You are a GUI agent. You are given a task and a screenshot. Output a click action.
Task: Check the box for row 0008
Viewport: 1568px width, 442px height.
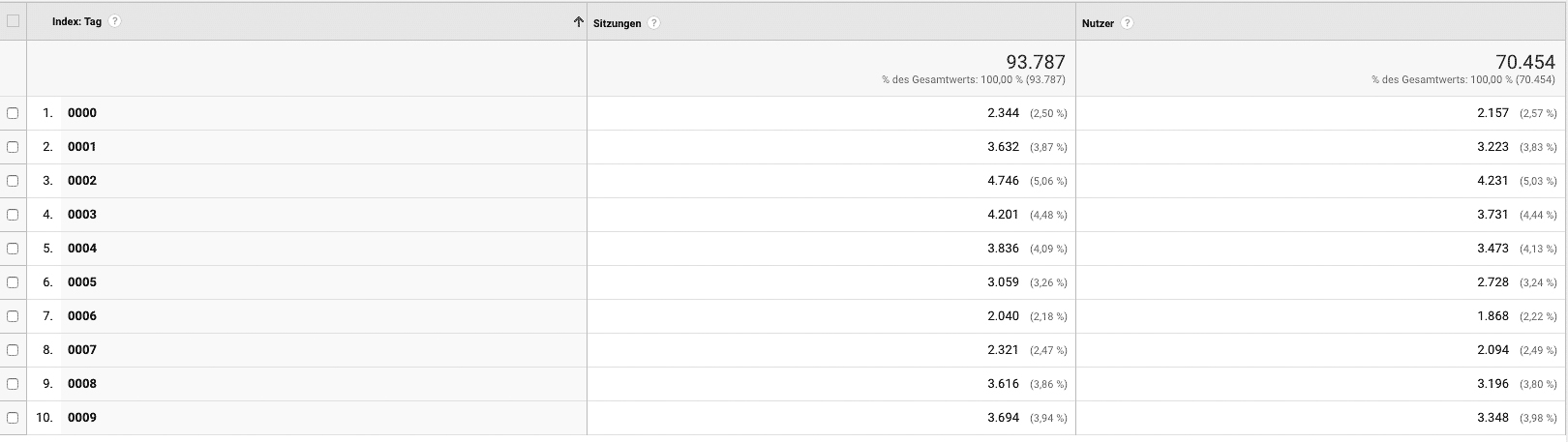coord(13,384)
